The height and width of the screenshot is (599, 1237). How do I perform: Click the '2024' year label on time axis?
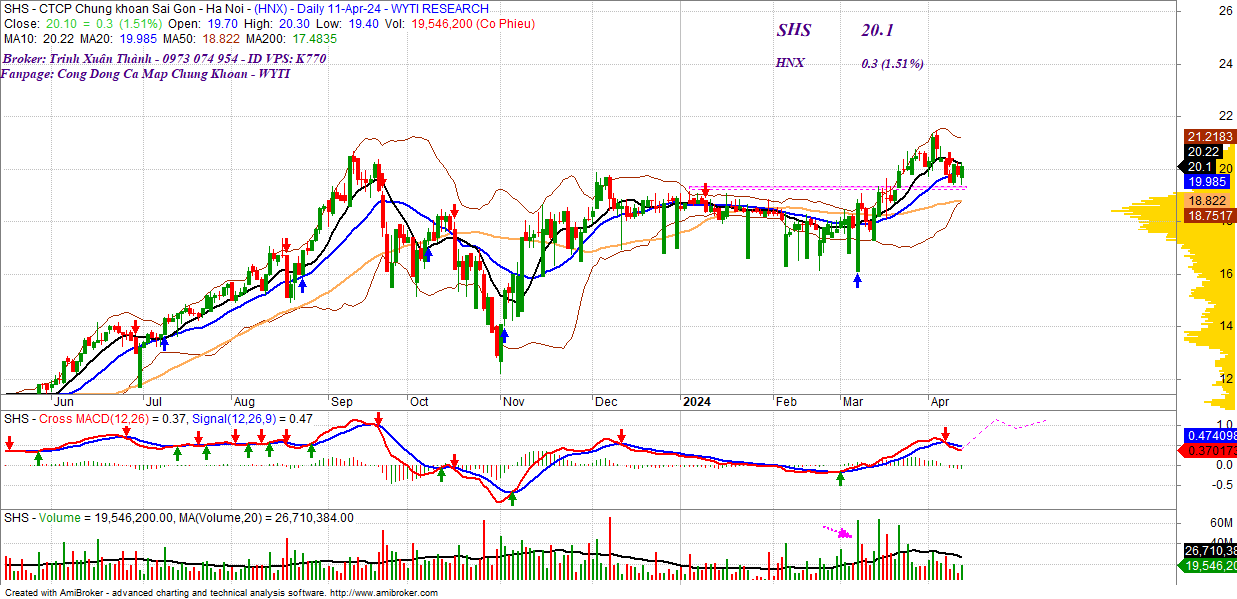pos(696,401)
